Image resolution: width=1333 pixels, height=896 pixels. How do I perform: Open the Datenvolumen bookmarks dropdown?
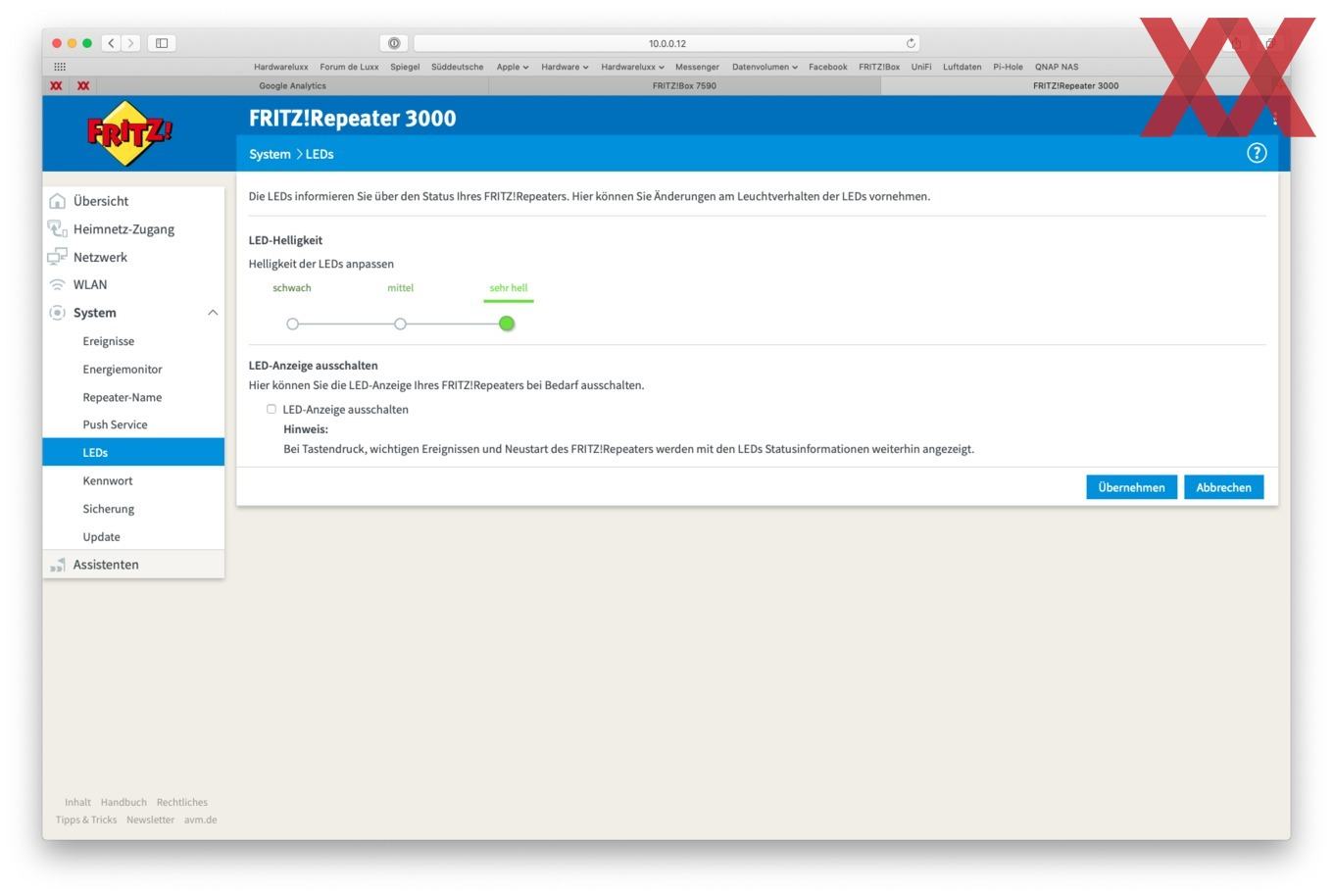765,67
